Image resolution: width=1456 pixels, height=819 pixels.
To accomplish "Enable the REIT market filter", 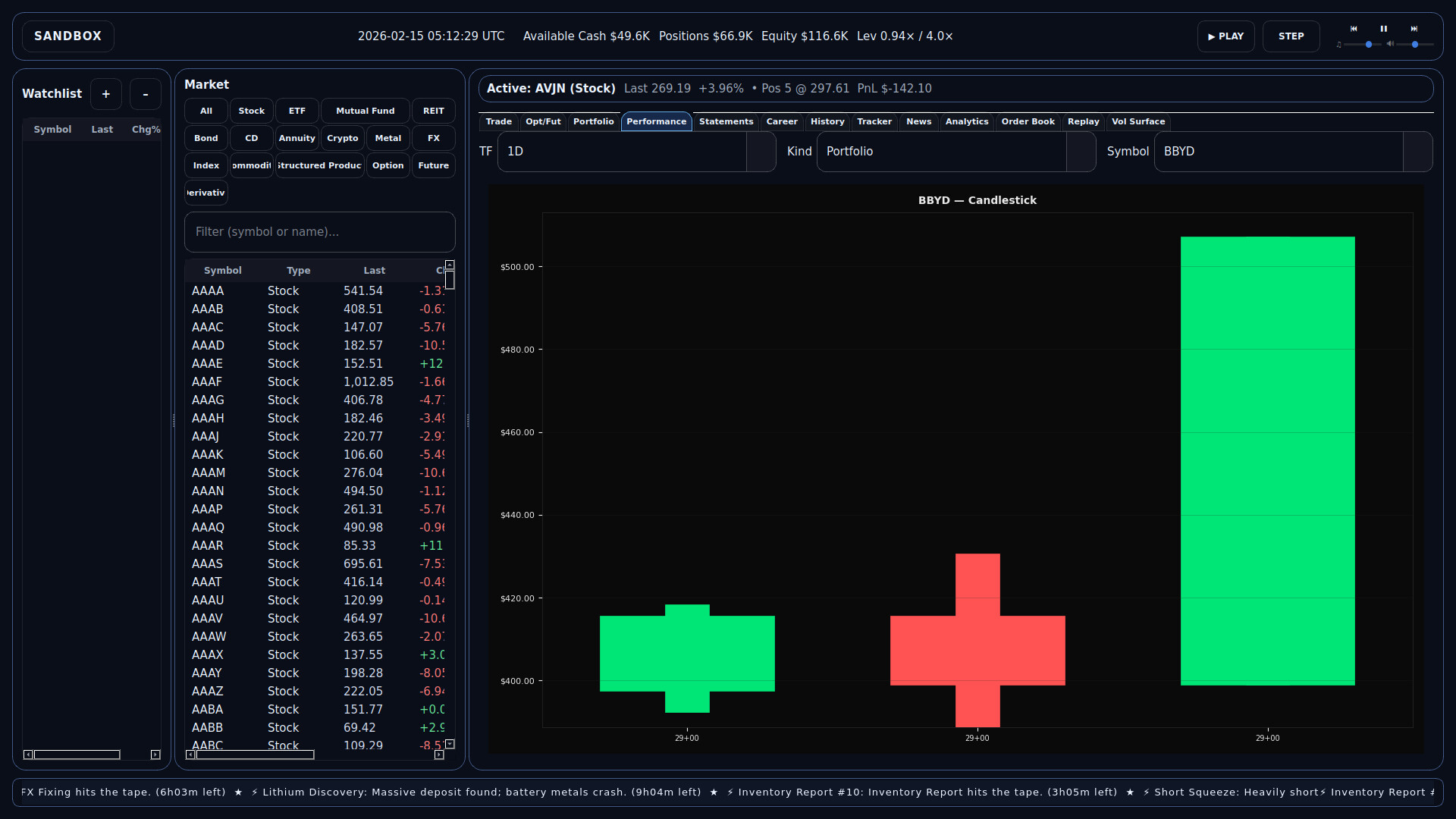I will [x=433, y=111].
